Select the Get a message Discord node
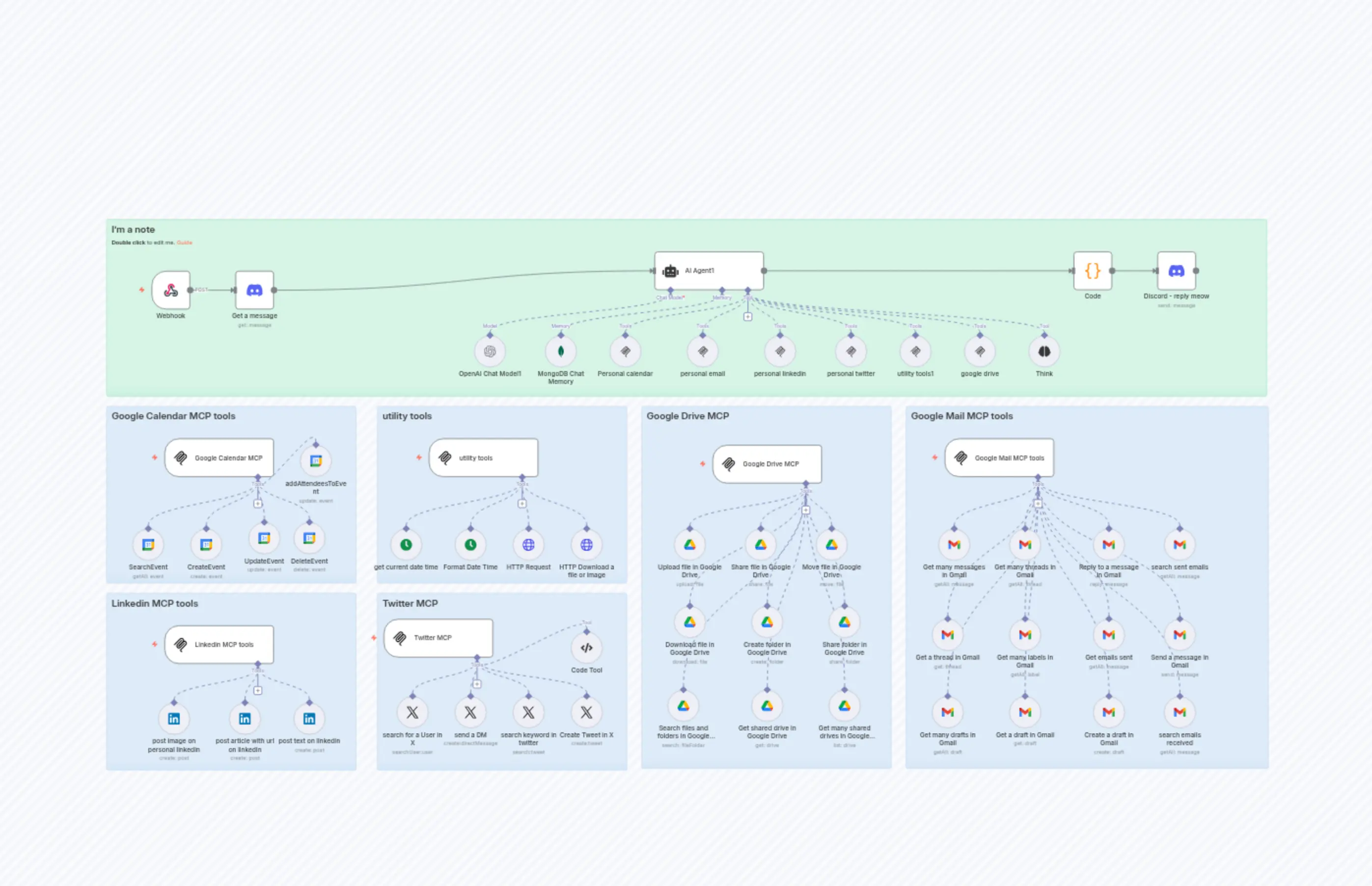The width and height of the screenshot is (1372, 886). pos(255,290)
